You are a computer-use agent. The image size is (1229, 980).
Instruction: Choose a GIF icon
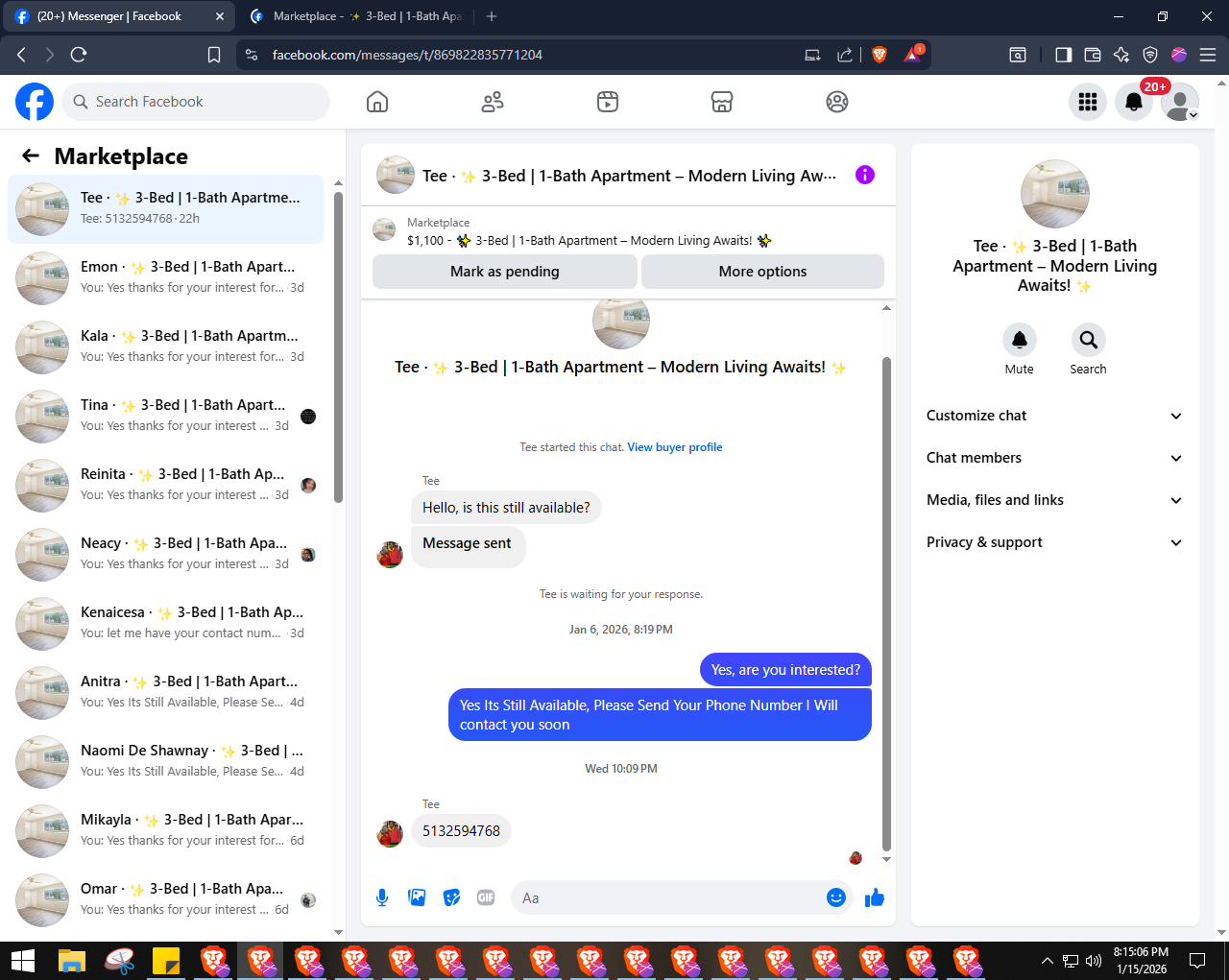[486, 897]
